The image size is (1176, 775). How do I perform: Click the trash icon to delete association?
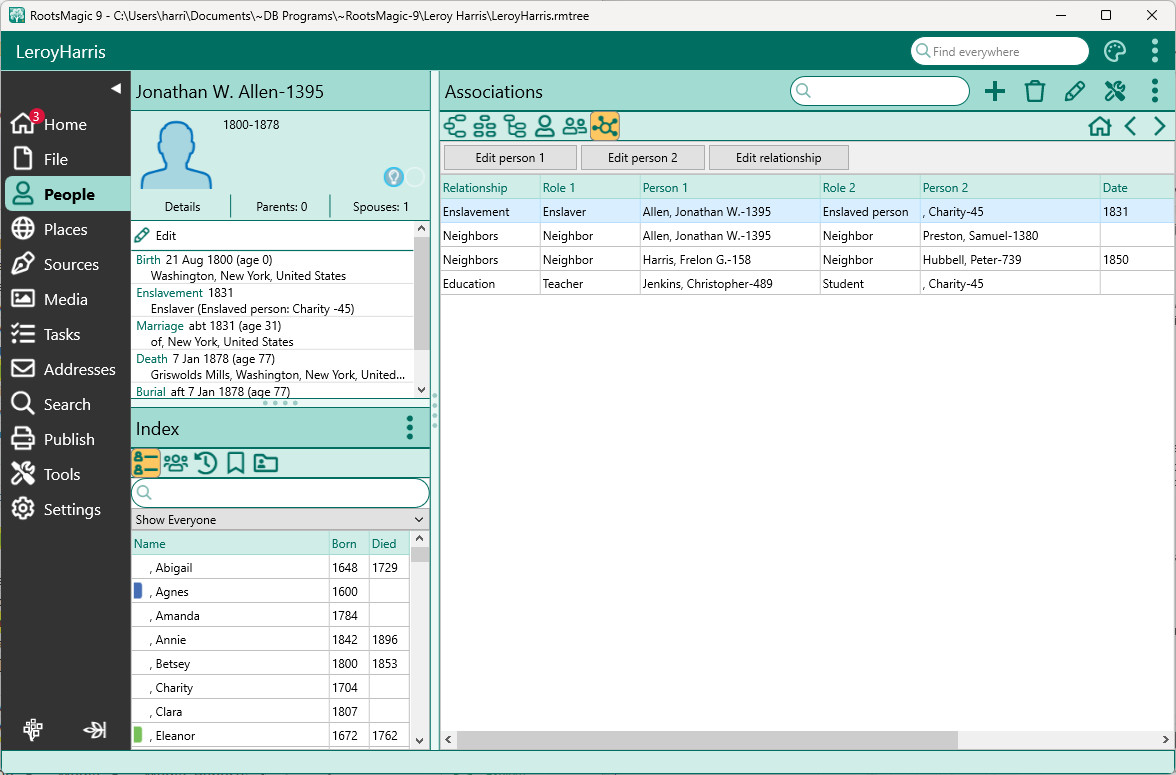click(x=1035, y=92)
